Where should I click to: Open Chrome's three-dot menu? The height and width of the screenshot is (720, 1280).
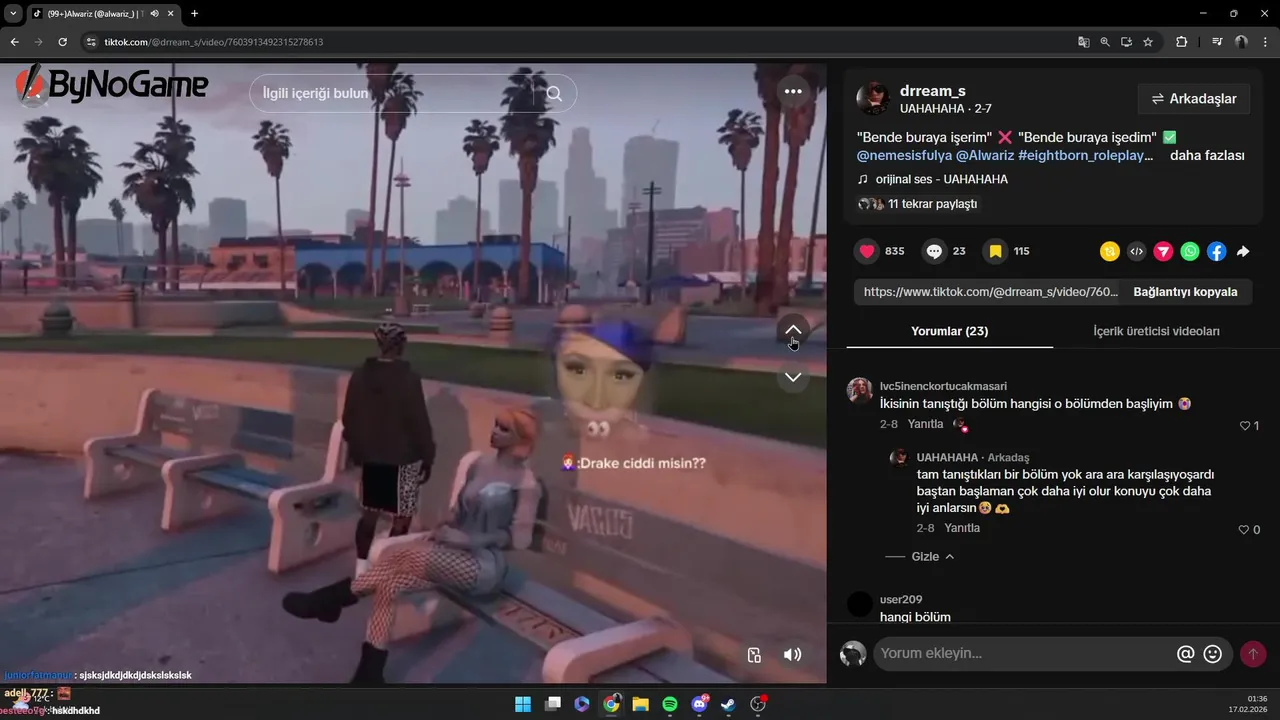pos(1264,42)
